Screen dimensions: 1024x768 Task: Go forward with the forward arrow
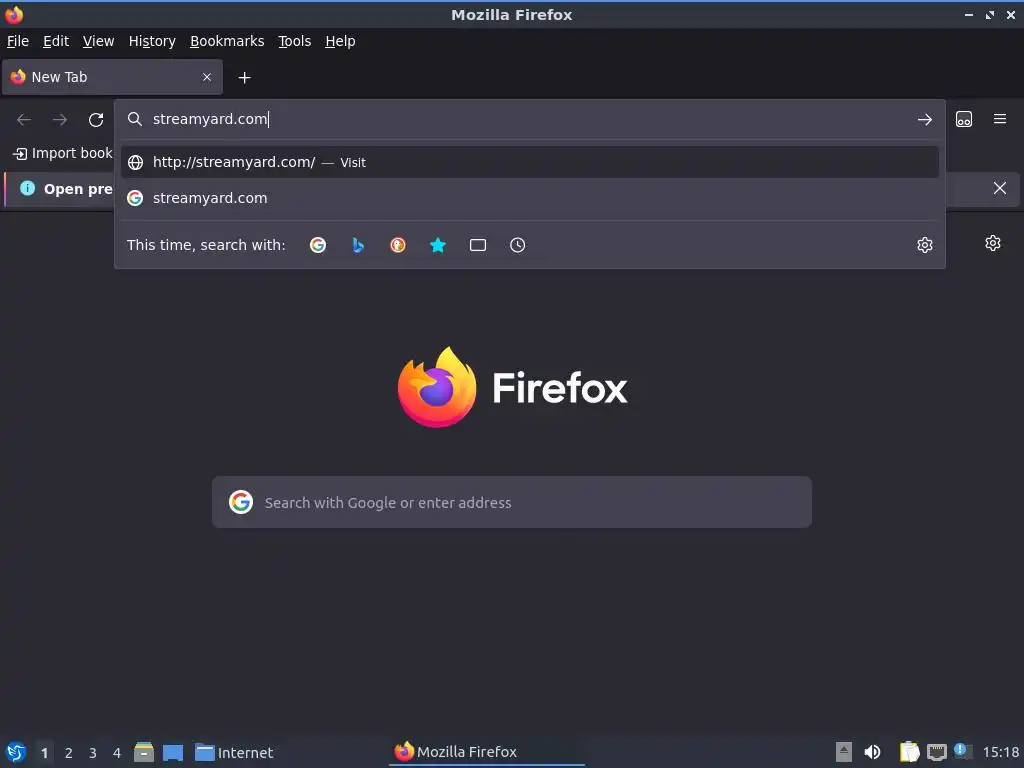[60, 120]
